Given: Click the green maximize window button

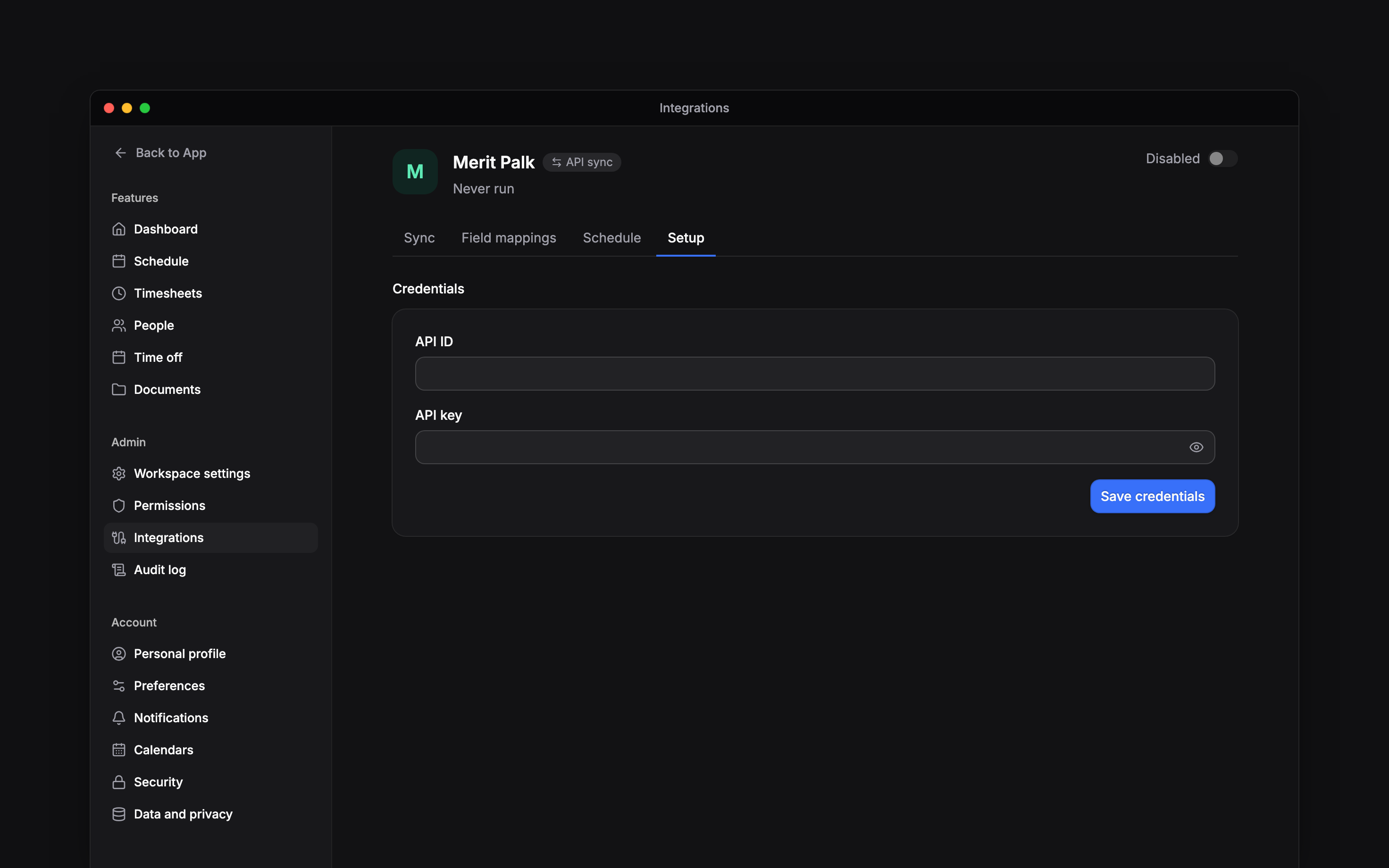Looking at the screenshot, I should coord(145,108).
